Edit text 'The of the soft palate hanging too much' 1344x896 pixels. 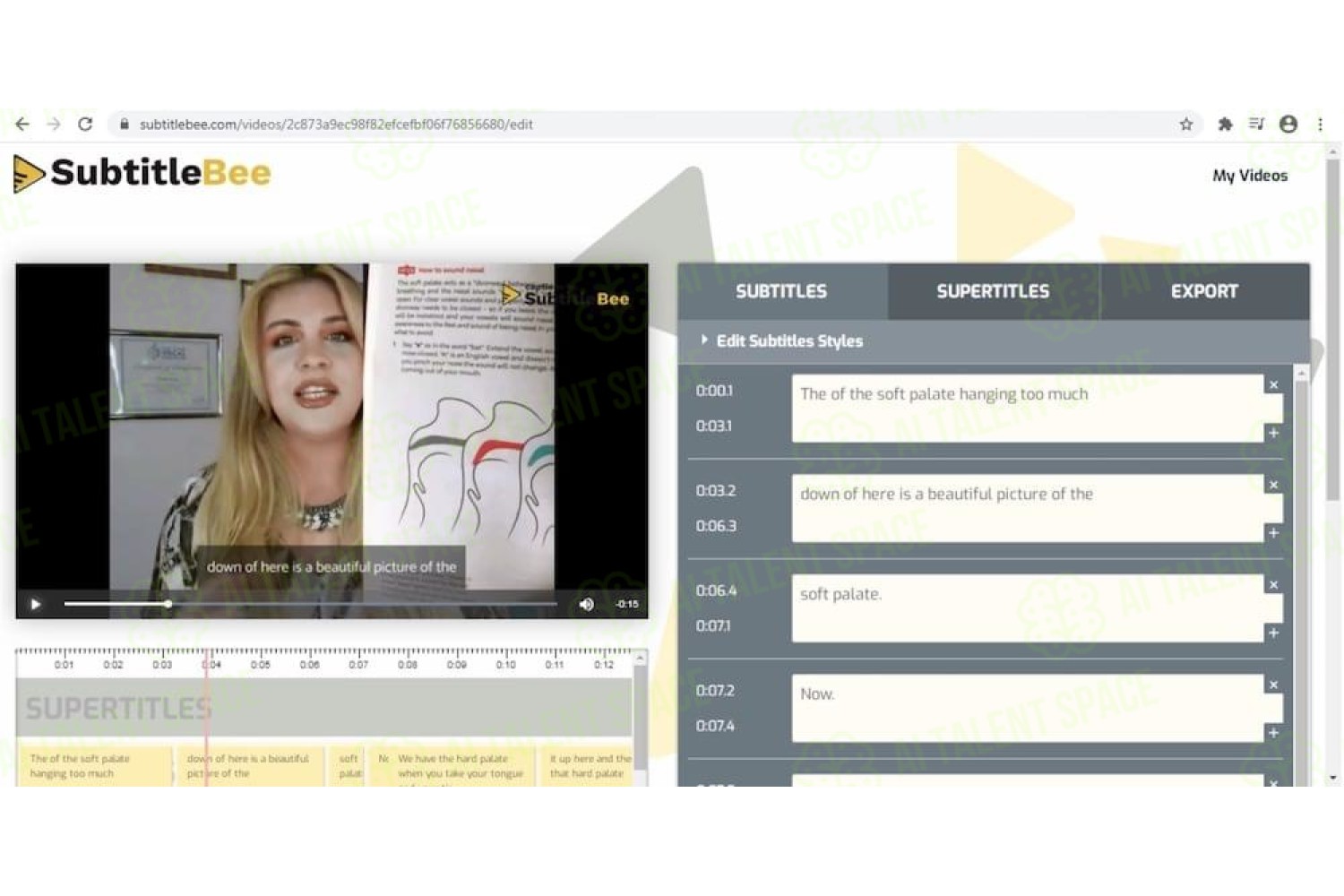click(1028, 409)
